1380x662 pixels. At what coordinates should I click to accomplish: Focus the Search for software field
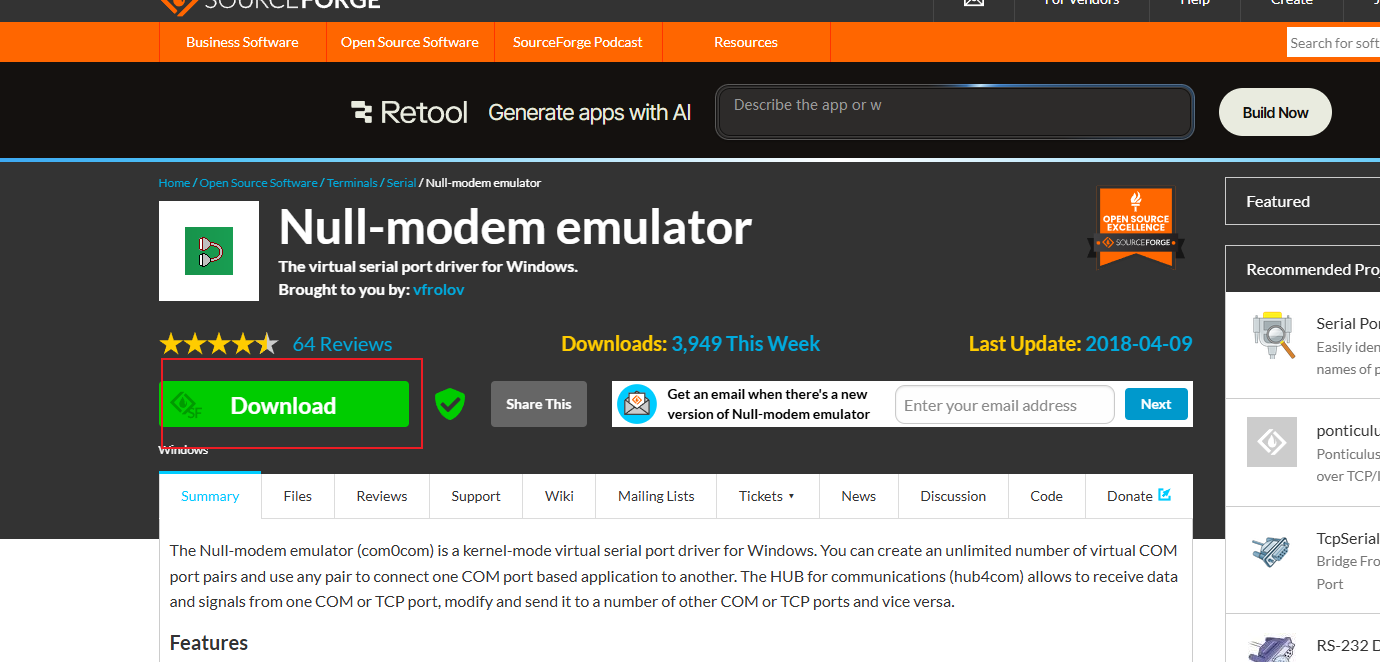(x=1334, y=42)
